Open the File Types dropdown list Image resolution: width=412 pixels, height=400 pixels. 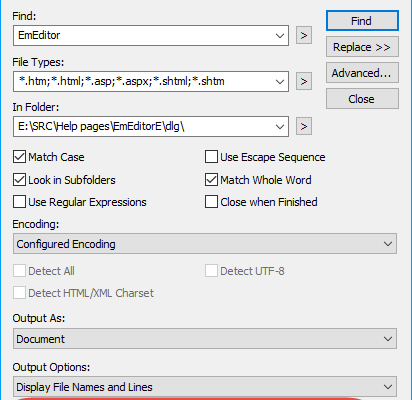[x=280, y=81]
